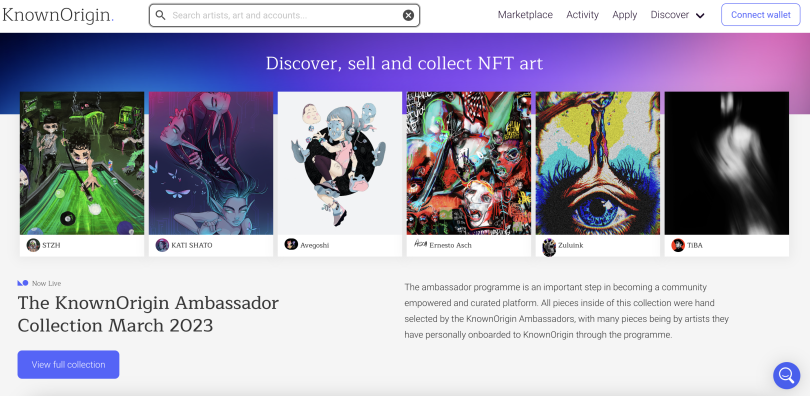Click the Now Live badge icon
The width and height of the screenshot is (810, 396).
[23, 283]
